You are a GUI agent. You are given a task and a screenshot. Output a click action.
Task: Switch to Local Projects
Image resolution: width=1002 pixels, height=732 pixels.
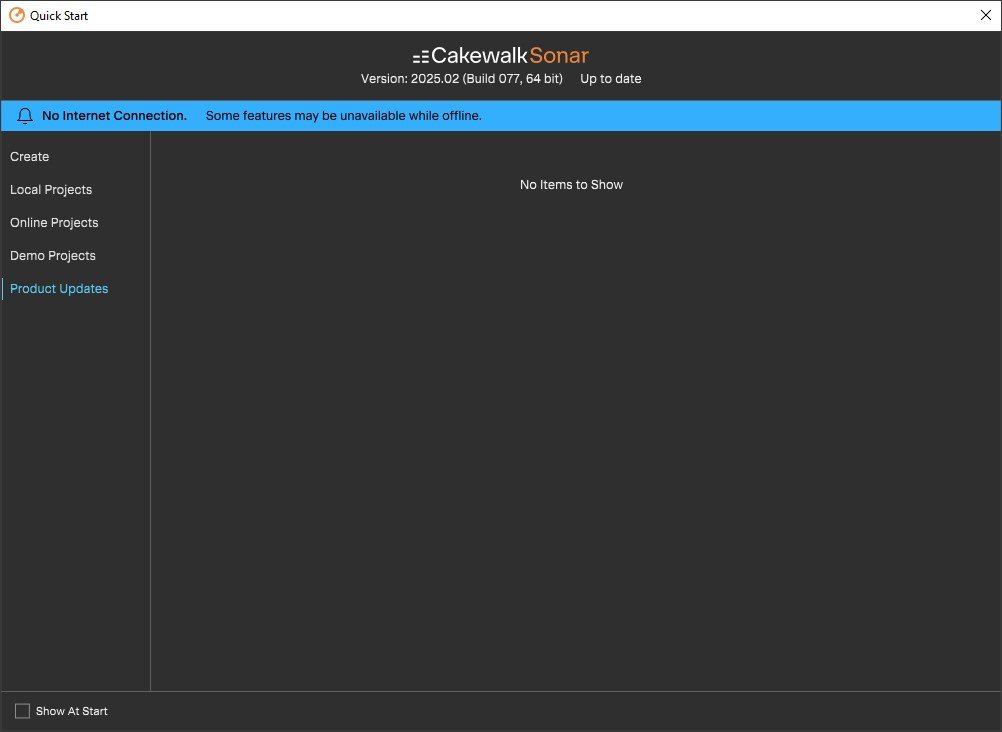[51, 190]
